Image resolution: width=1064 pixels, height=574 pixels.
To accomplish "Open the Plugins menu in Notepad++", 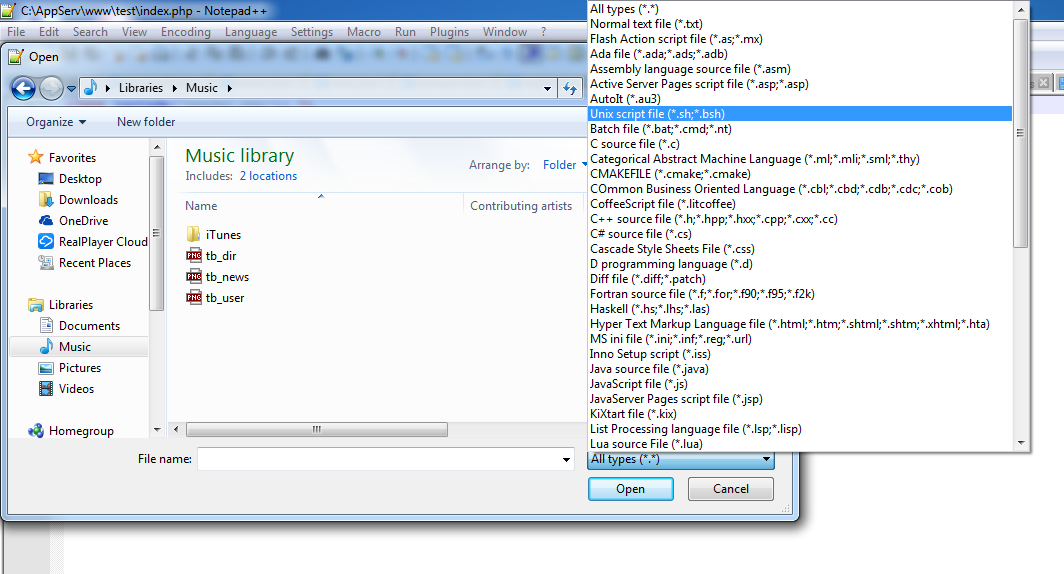I will click(x=449, y=32).
